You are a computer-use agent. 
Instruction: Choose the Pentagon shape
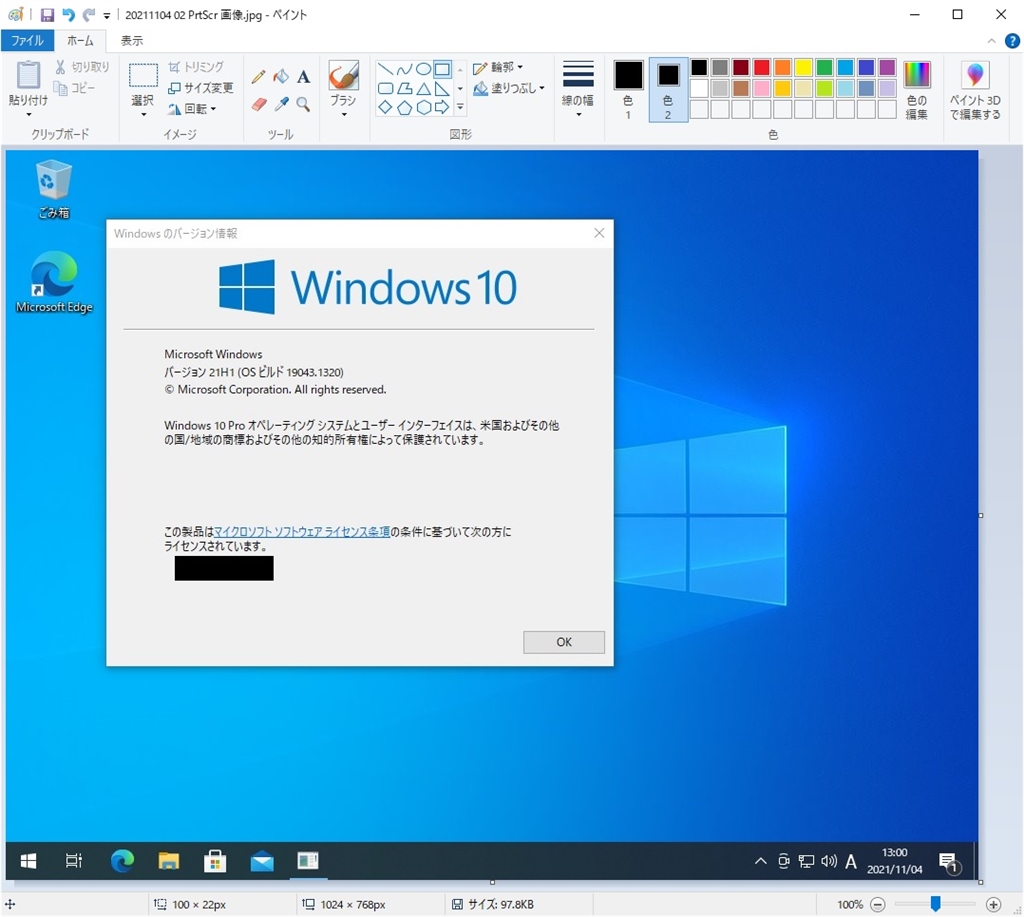(404, 107)
